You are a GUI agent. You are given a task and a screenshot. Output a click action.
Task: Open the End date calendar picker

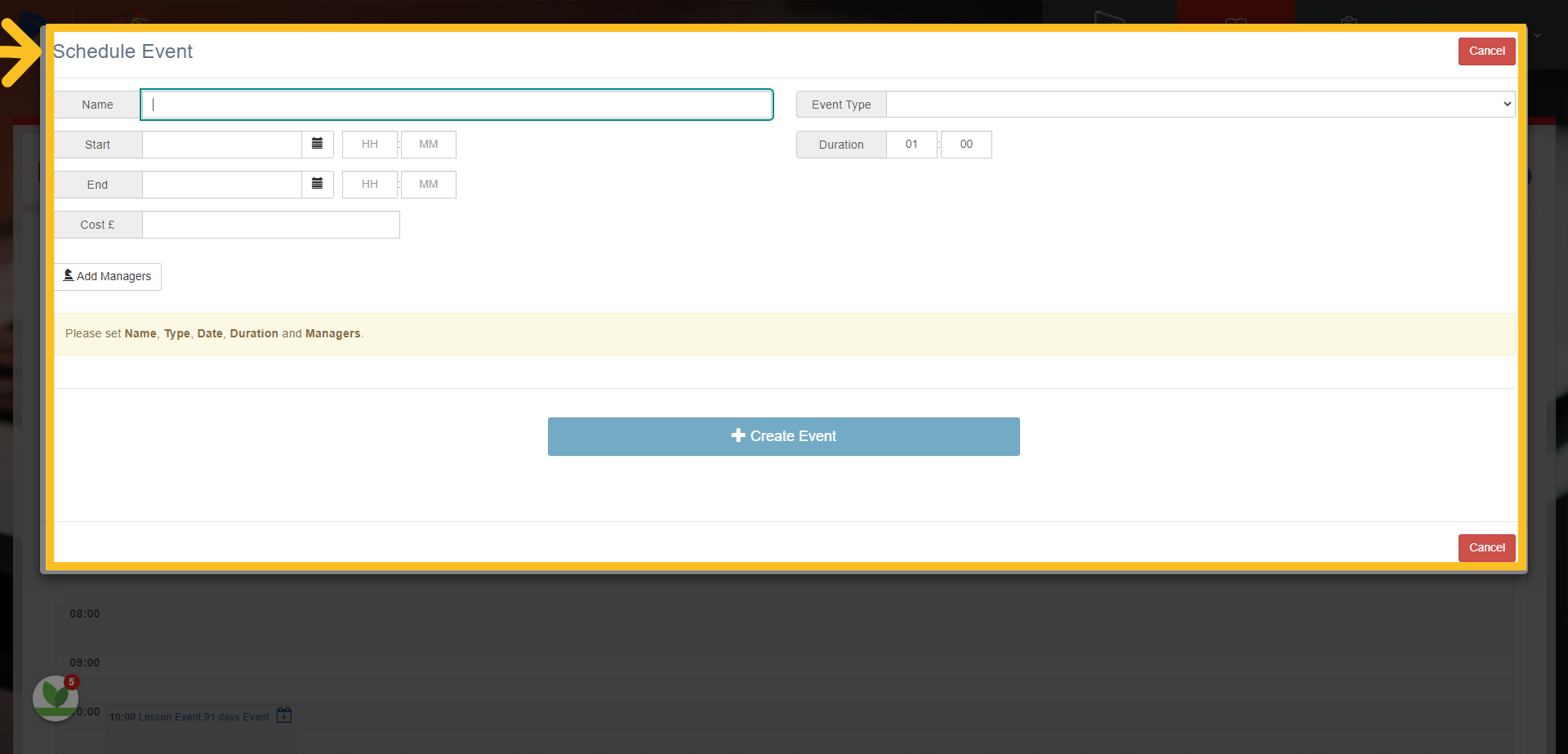(x=318, y=185)
